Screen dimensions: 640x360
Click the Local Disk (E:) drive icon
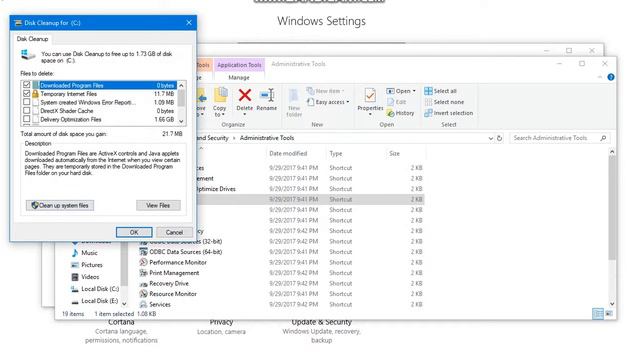75,301
